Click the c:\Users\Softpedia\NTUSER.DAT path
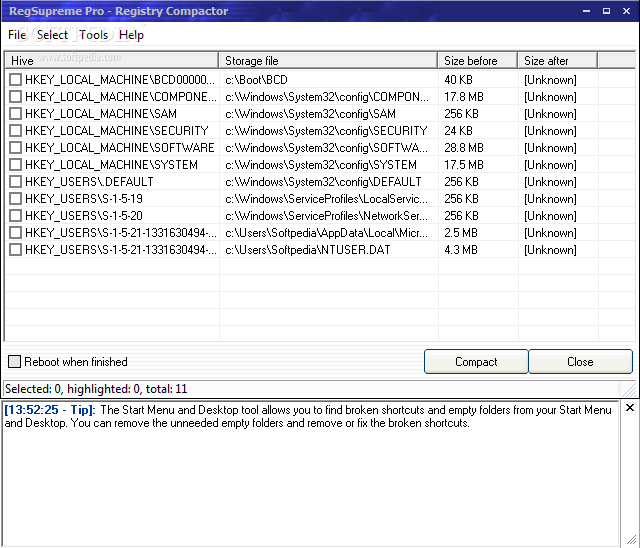Screen dimensions: 640x548 [x=307, y=250]
